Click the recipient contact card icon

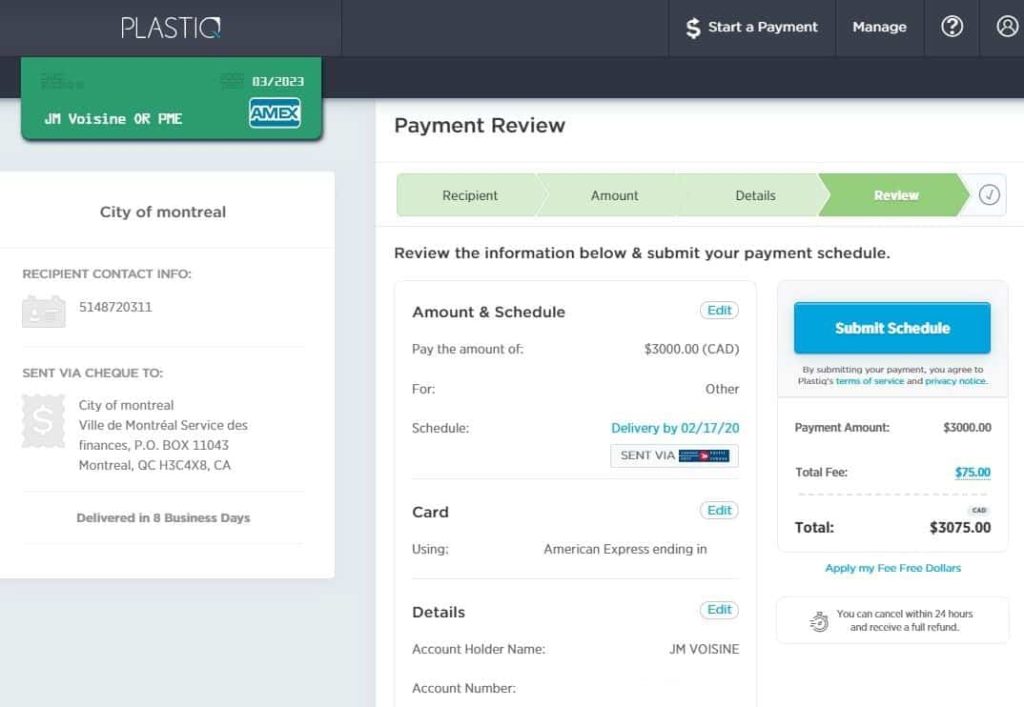43,310
